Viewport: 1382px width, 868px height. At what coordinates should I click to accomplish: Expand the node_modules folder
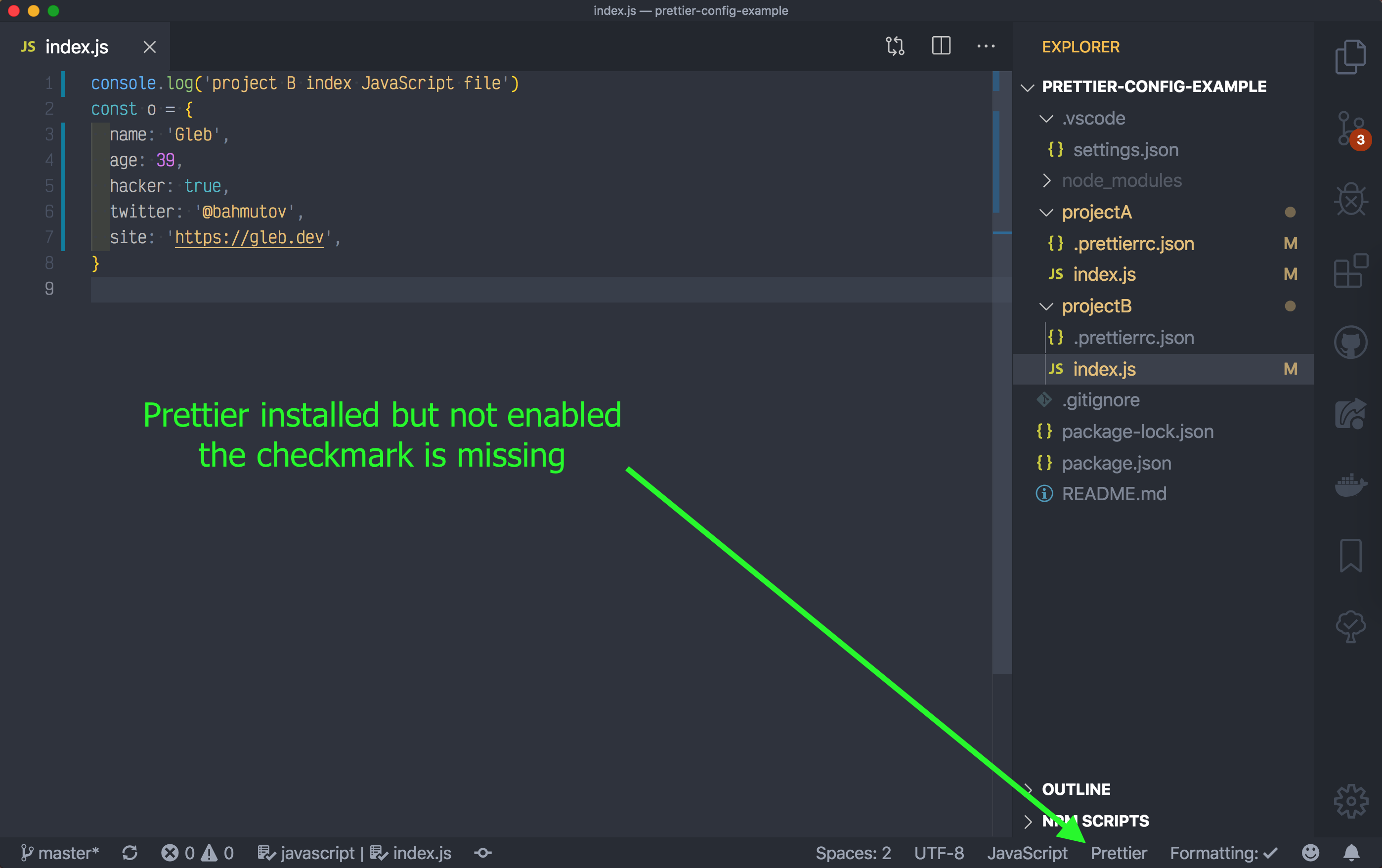click(1047, 180)
